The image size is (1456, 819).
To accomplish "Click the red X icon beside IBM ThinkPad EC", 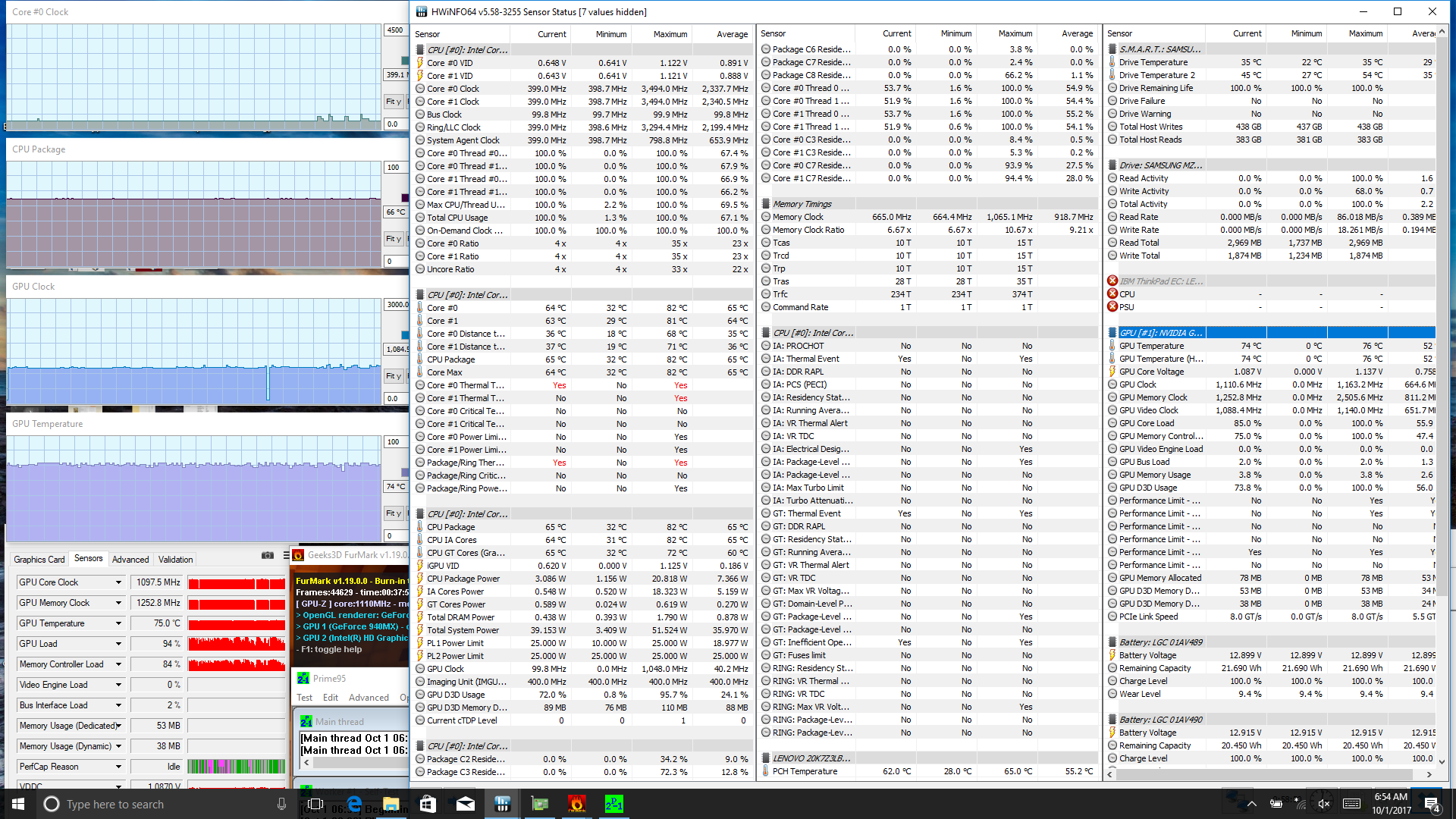I will click(1112, 281).
